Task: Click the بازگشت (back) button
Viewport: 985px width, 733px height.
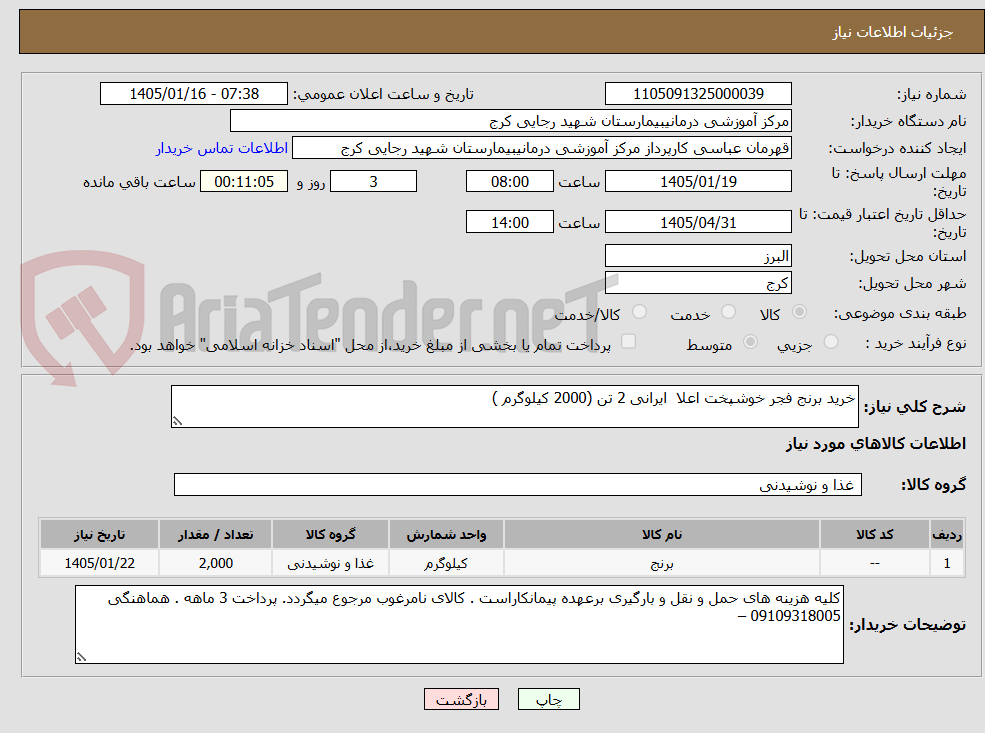Action: [x=461, y=699]
